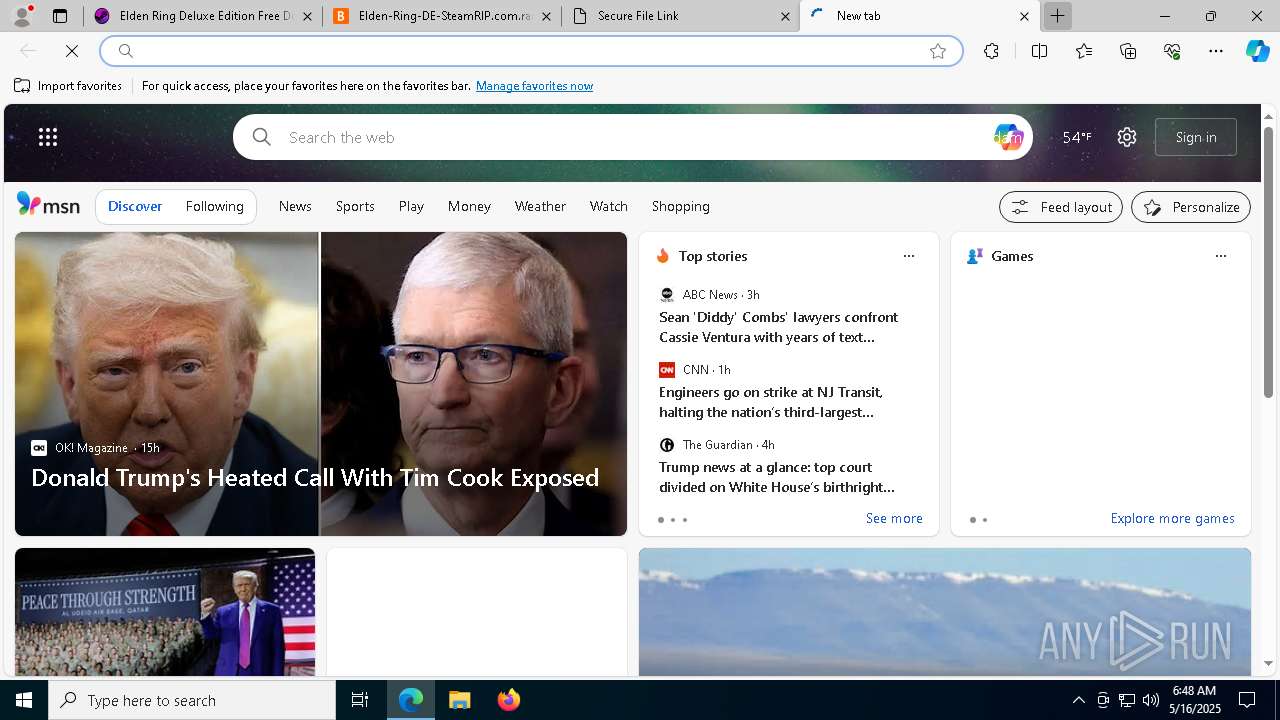The width and height of the screenshot is (1280, 720).
Task: Click Explore more games link
Action: 1172,518
